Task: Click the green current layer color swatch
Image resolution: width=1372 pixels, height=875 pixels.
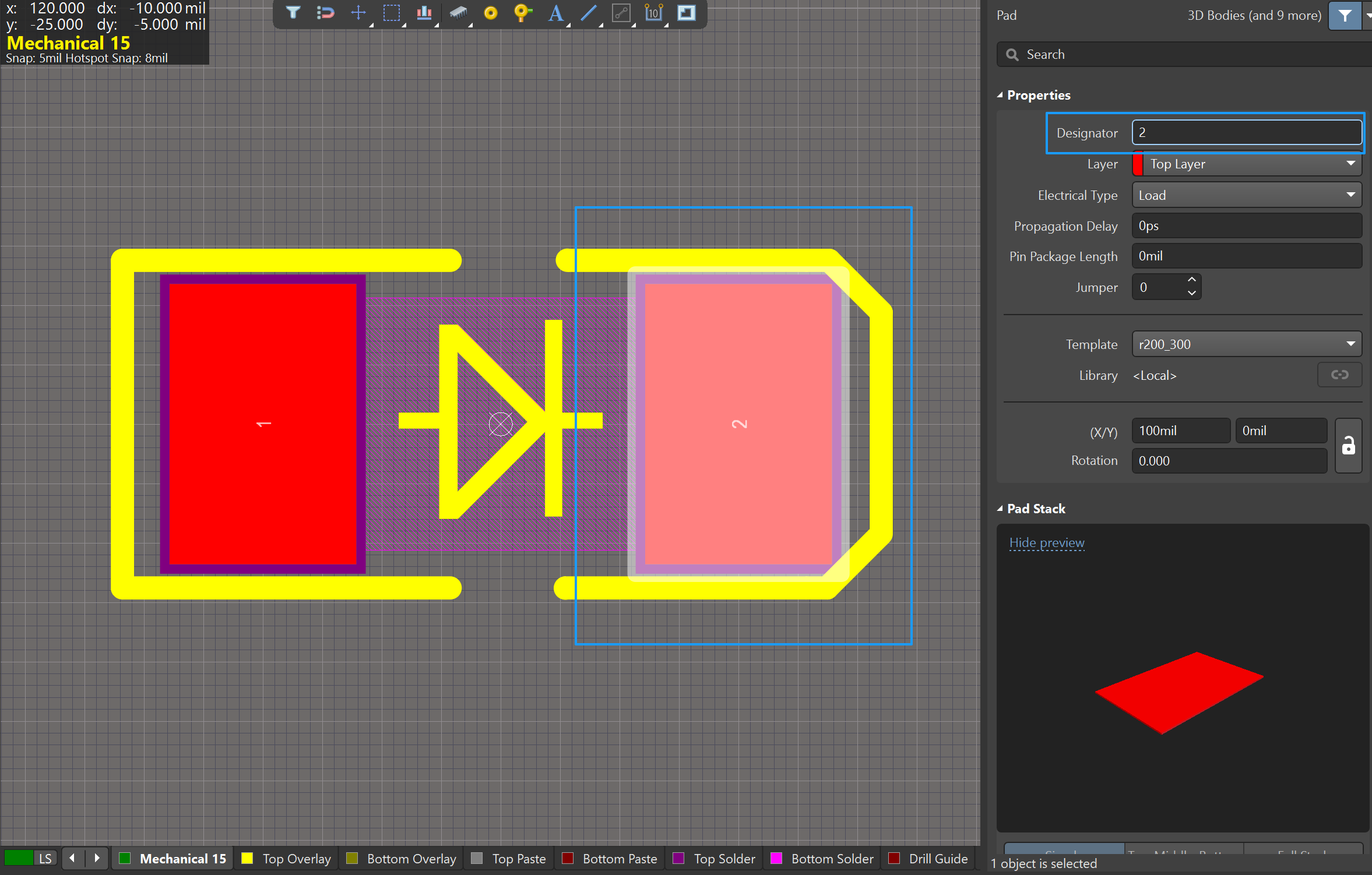Action: [x=19, y=859]
